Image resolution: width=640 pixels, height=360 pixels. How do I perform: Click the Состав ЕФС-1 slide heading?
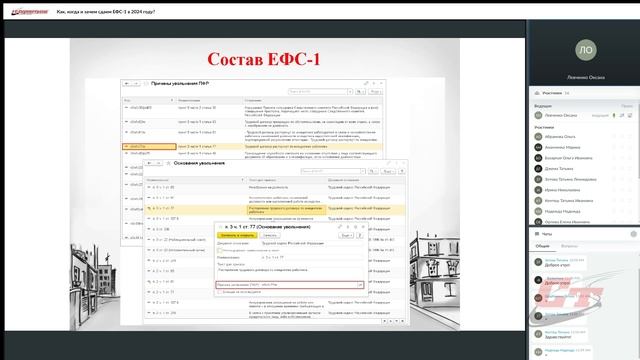click(x=264, y=59)
